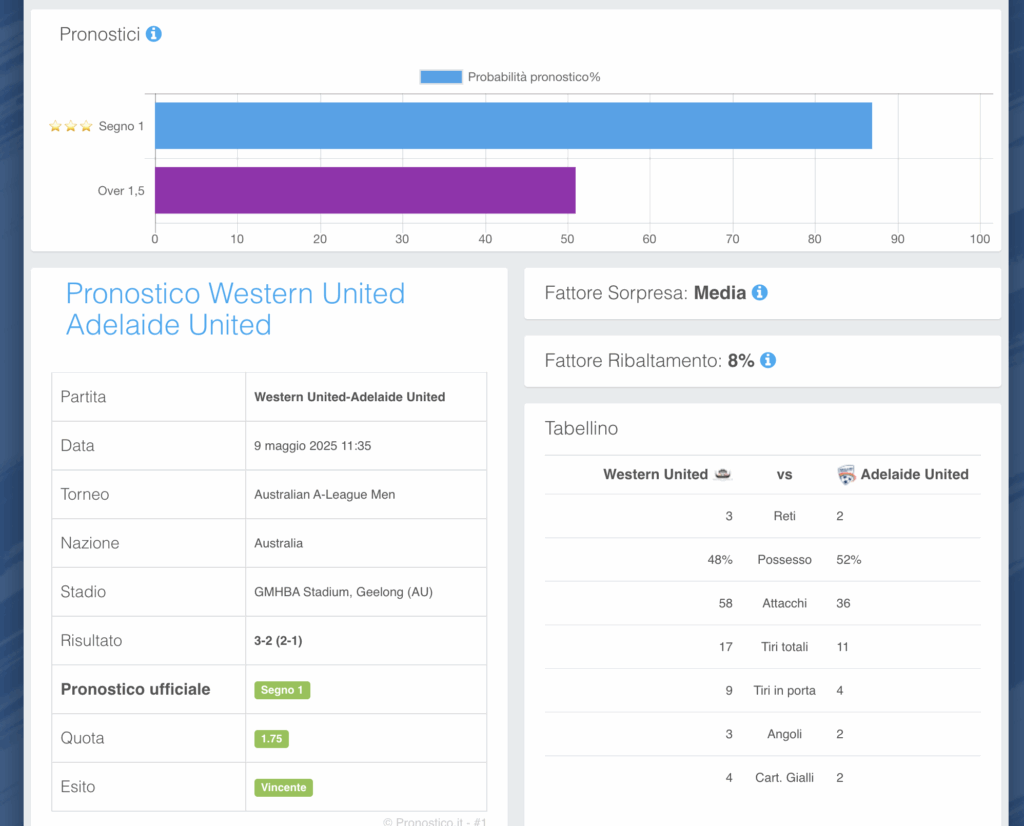
Task: Click Western United name in Tabellino header
Action: [x=655, y=474]
